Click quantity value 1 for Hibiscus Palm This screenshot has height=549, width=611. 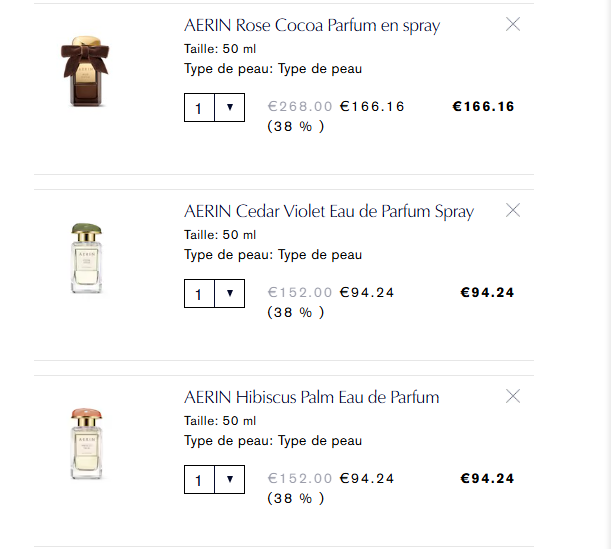[199, 480]
